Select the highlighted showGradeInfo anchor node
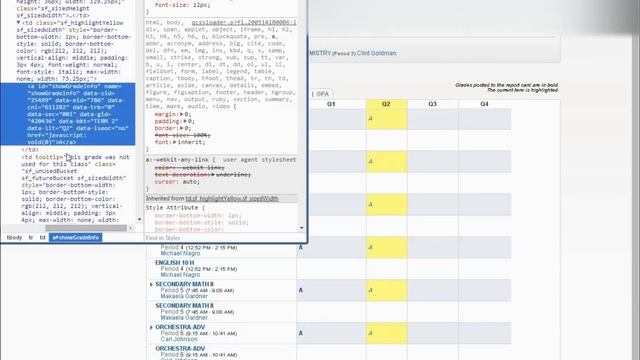 pyautogui.click(x=68, y=114)
